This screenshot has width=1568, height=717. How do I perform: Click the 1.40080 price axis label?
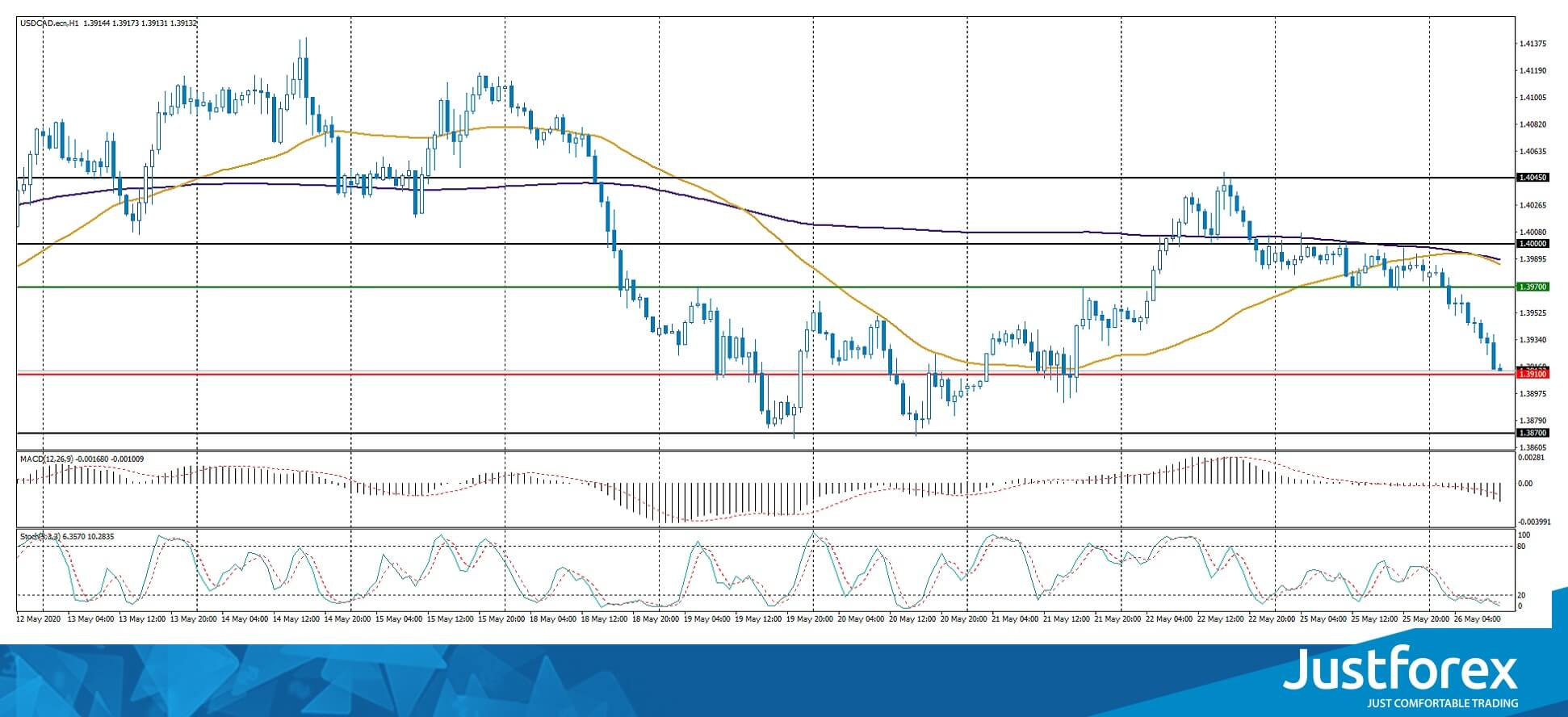pyautogui.click(x=1532, y=233)
